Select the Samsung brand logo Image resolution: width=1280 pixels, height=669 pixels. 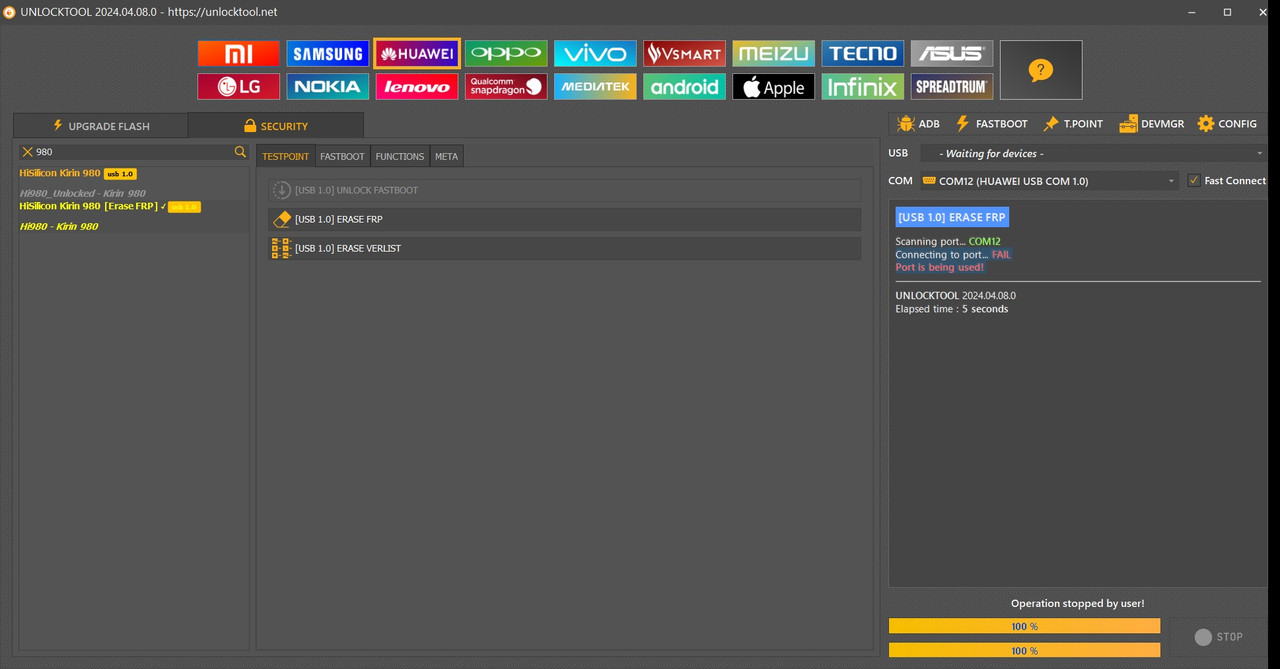click(x=328, y=54)
